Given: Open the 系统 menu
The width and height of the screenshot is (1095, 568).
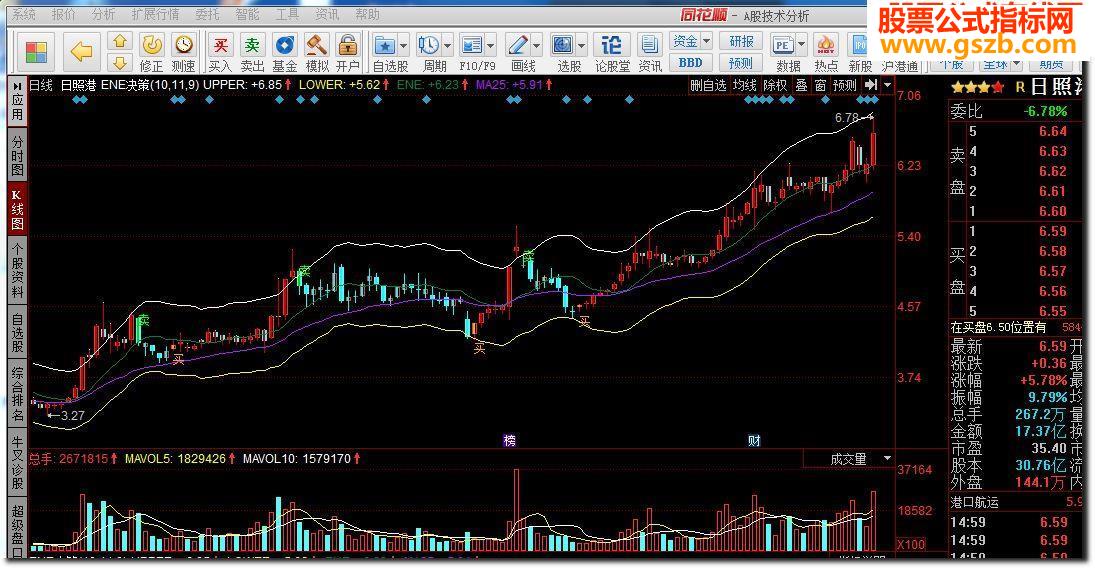Looking at the screenshot, I should (x=24, y=14).
